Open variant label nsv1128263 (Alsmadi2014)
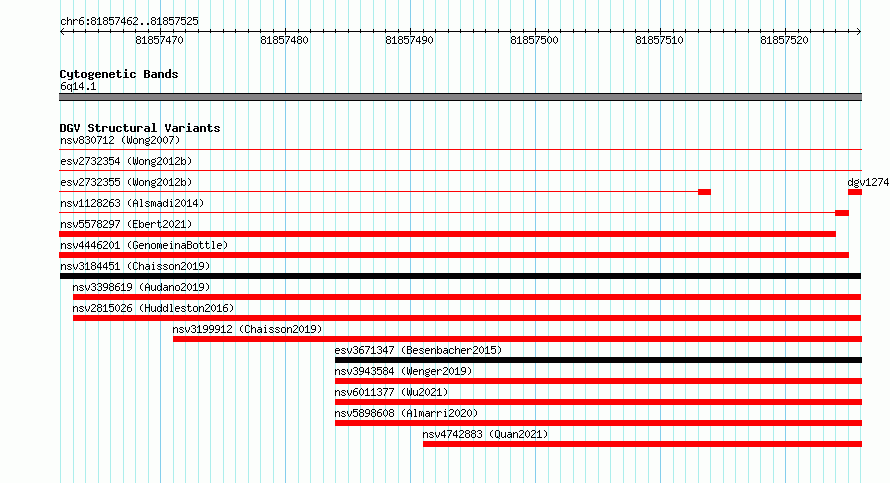 (132, 203)
